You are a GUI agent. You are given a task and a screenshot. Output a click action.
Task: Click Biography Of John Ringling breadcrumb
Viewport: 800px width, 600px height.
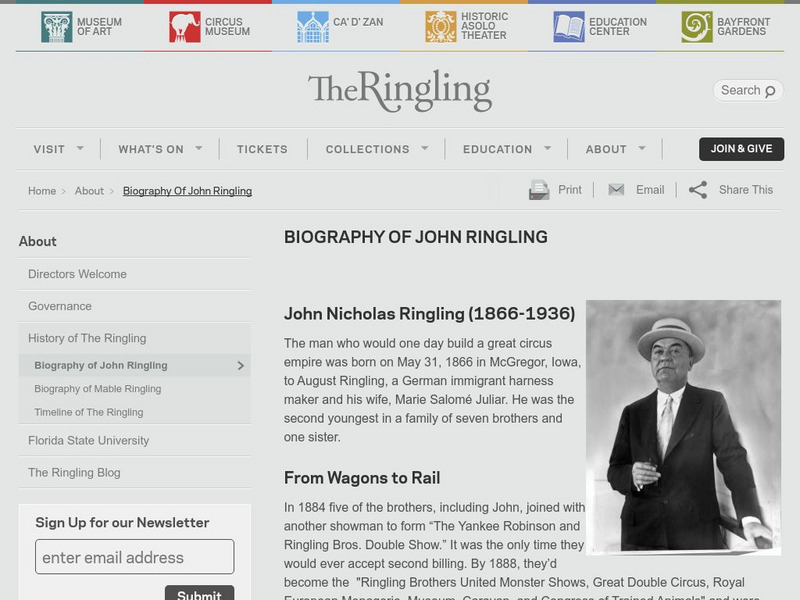click(x=187, y=191)
